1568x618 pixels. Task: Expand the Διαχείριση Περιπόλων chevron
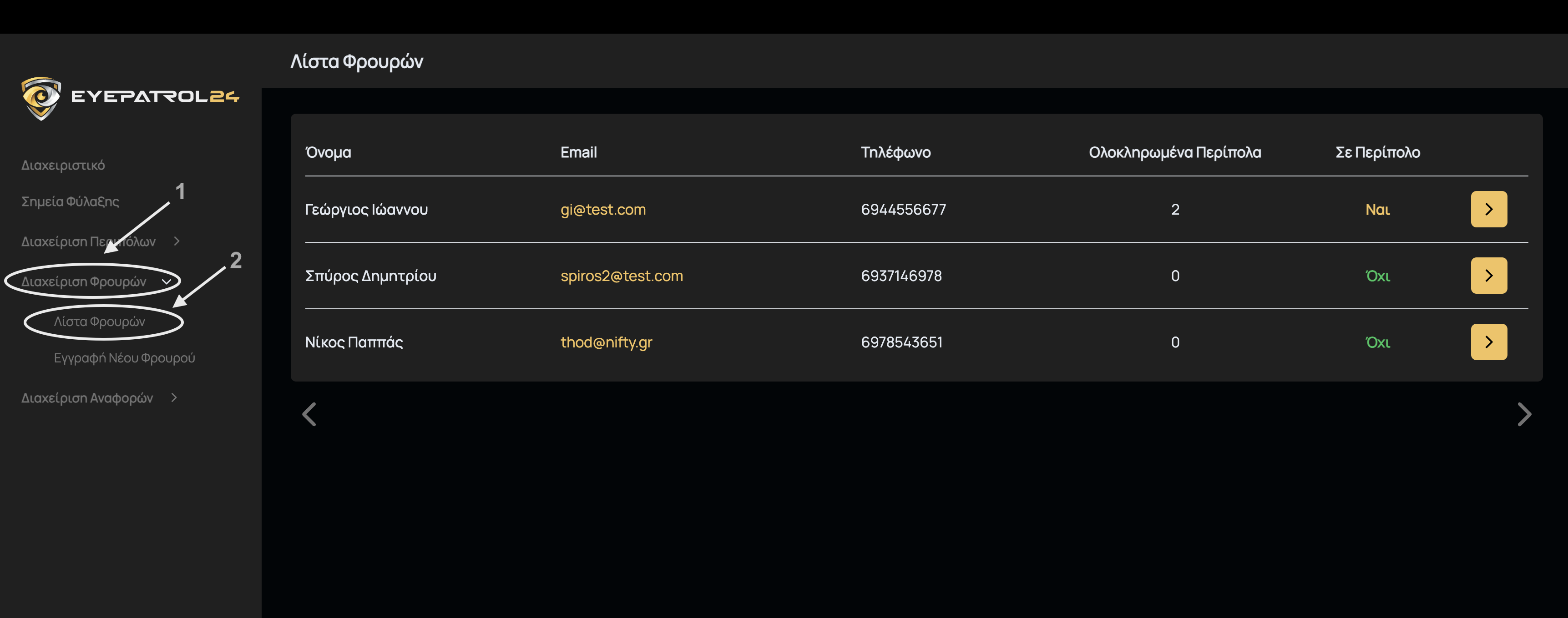(177, 241)
